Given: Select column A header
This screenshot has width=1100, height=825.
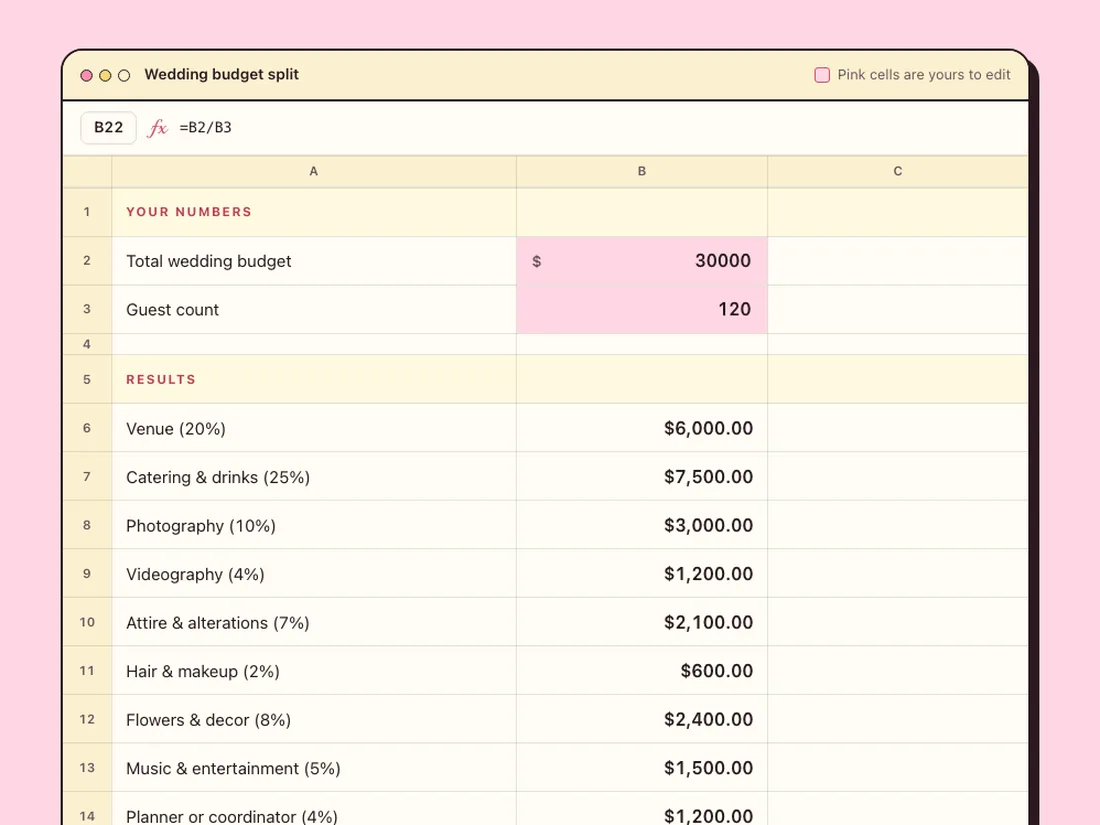Looking at the screenshot, I should (x=314, y=171).
